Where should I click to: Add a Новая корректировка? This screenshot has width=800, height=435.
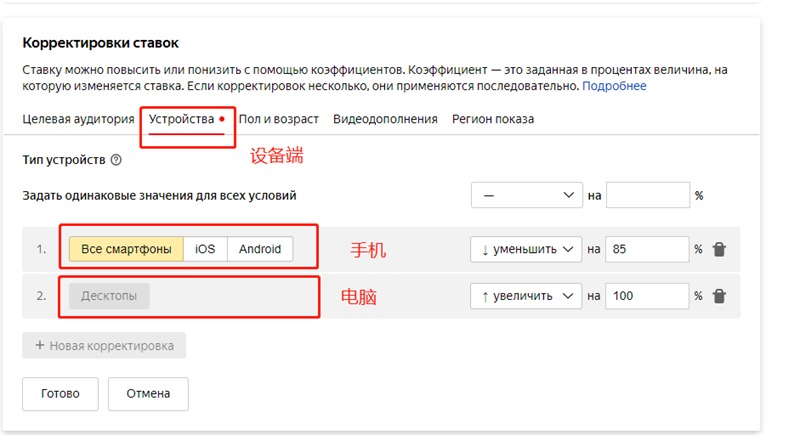coord(104,346)
